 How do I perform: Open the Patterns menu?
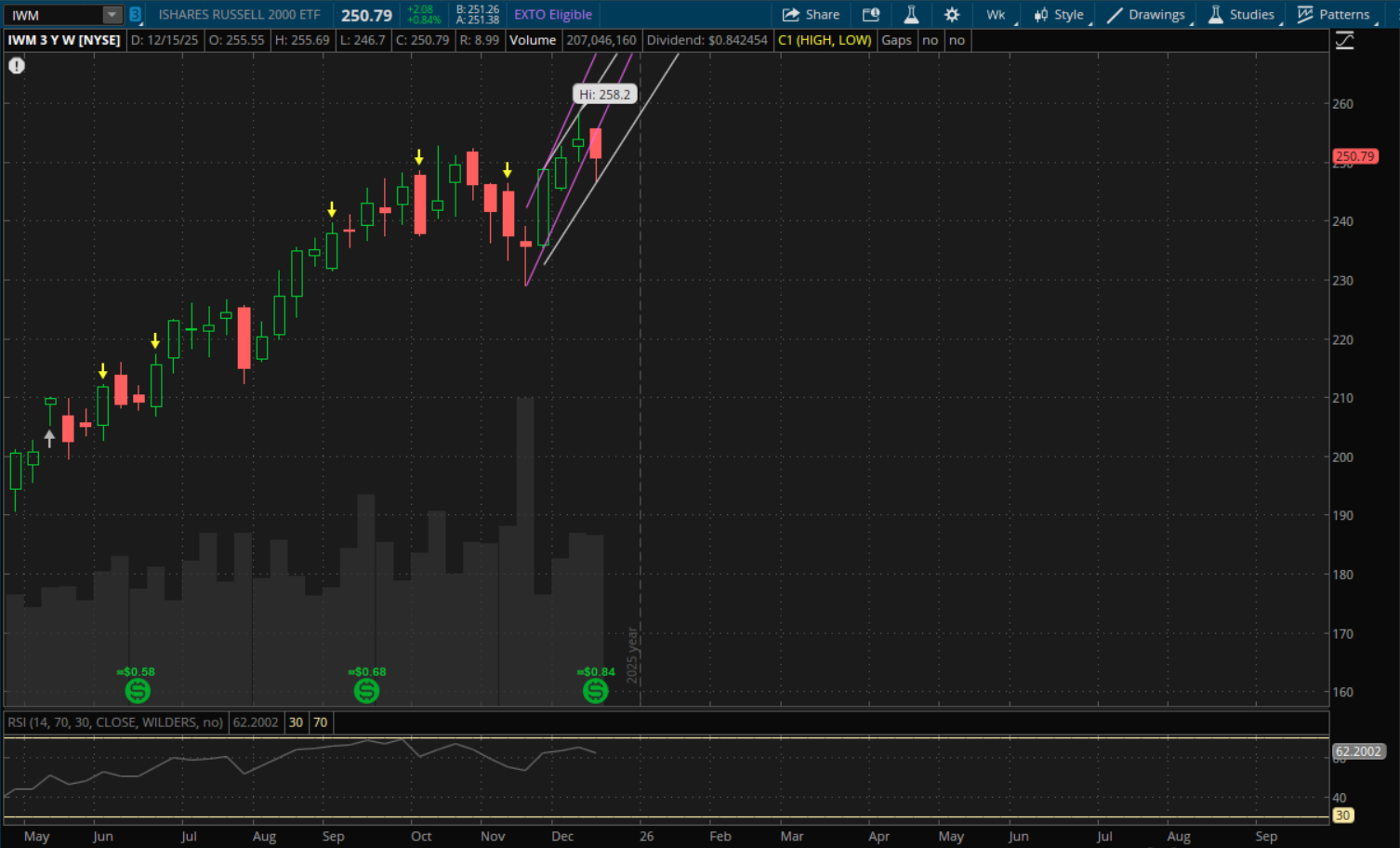pos(1334,15)
